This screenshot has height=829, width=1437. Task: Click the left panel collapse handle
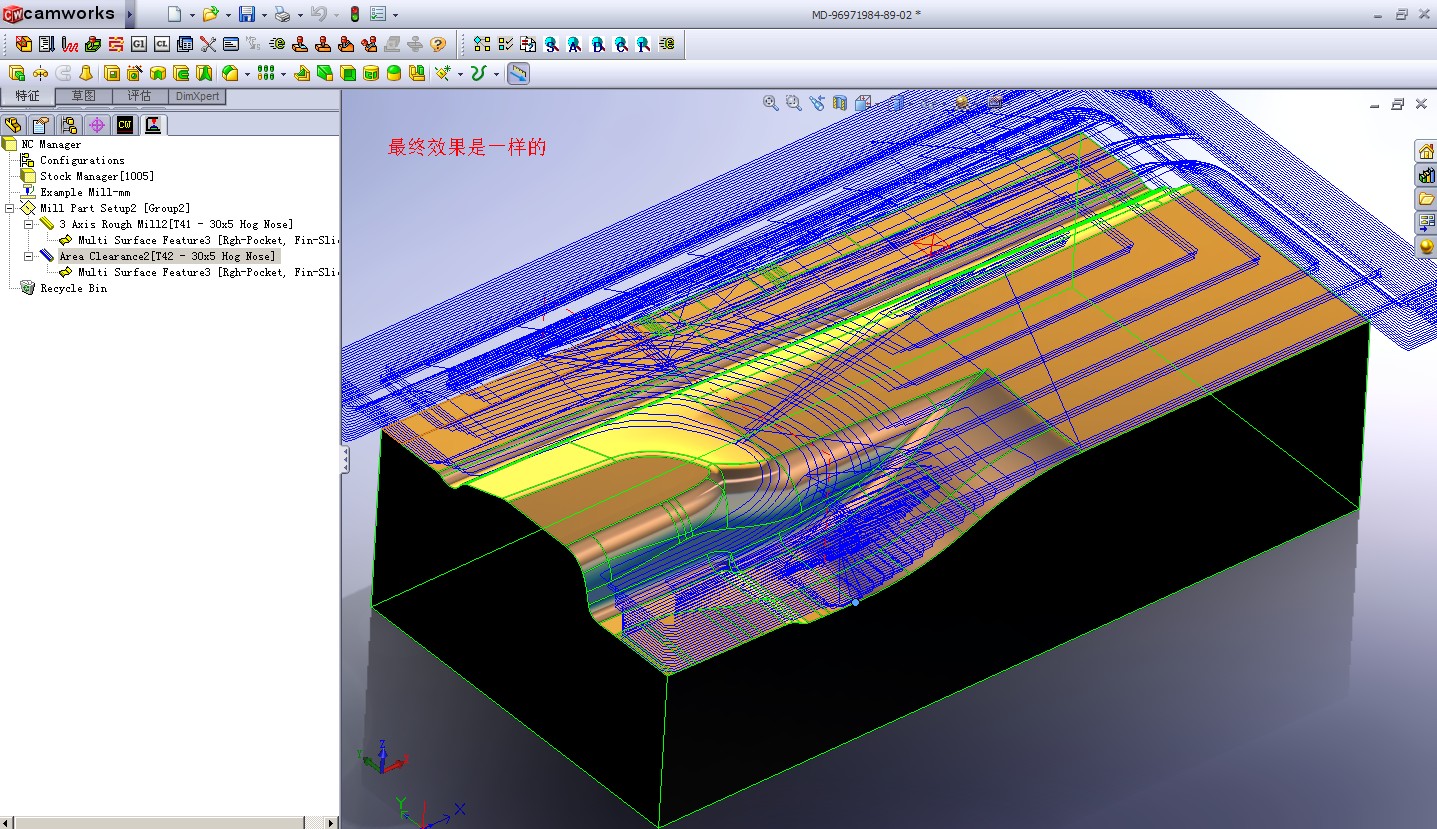345,459
